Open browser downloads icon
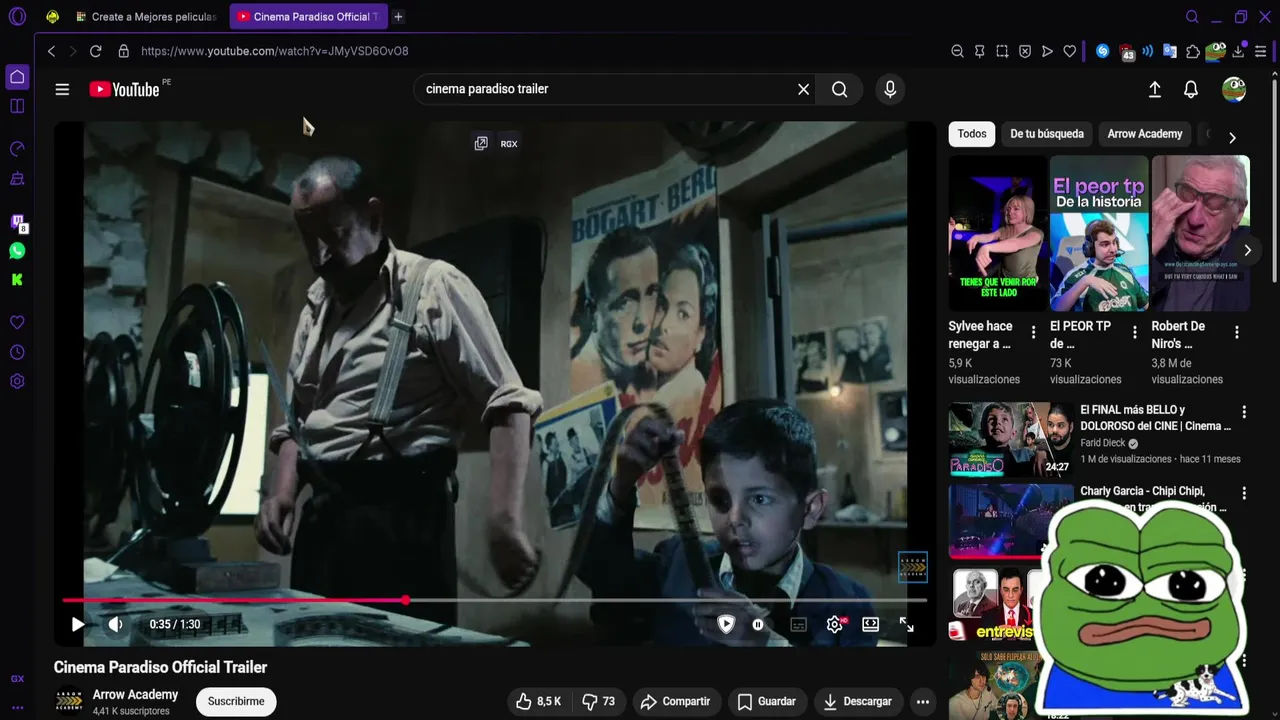This screenshot has height=720, width=1280. pos(1238,51)
